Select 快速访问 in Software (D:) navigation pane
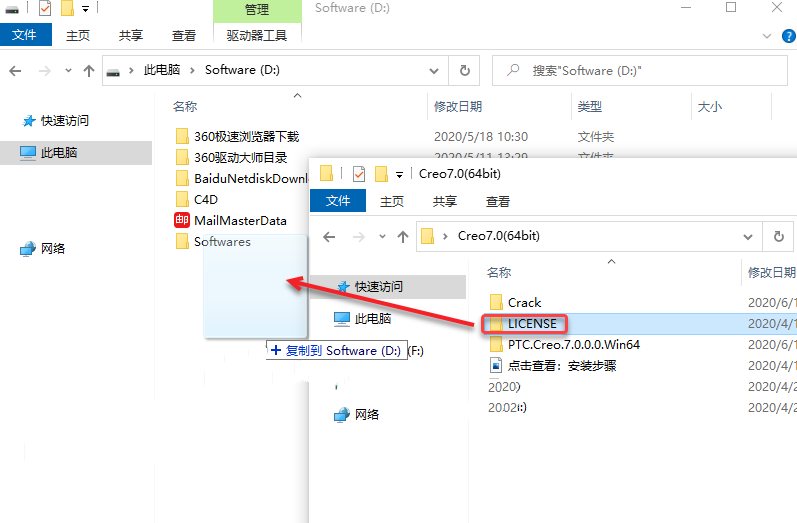The width and height of the screenshot is (797, 523). point(64,120)
